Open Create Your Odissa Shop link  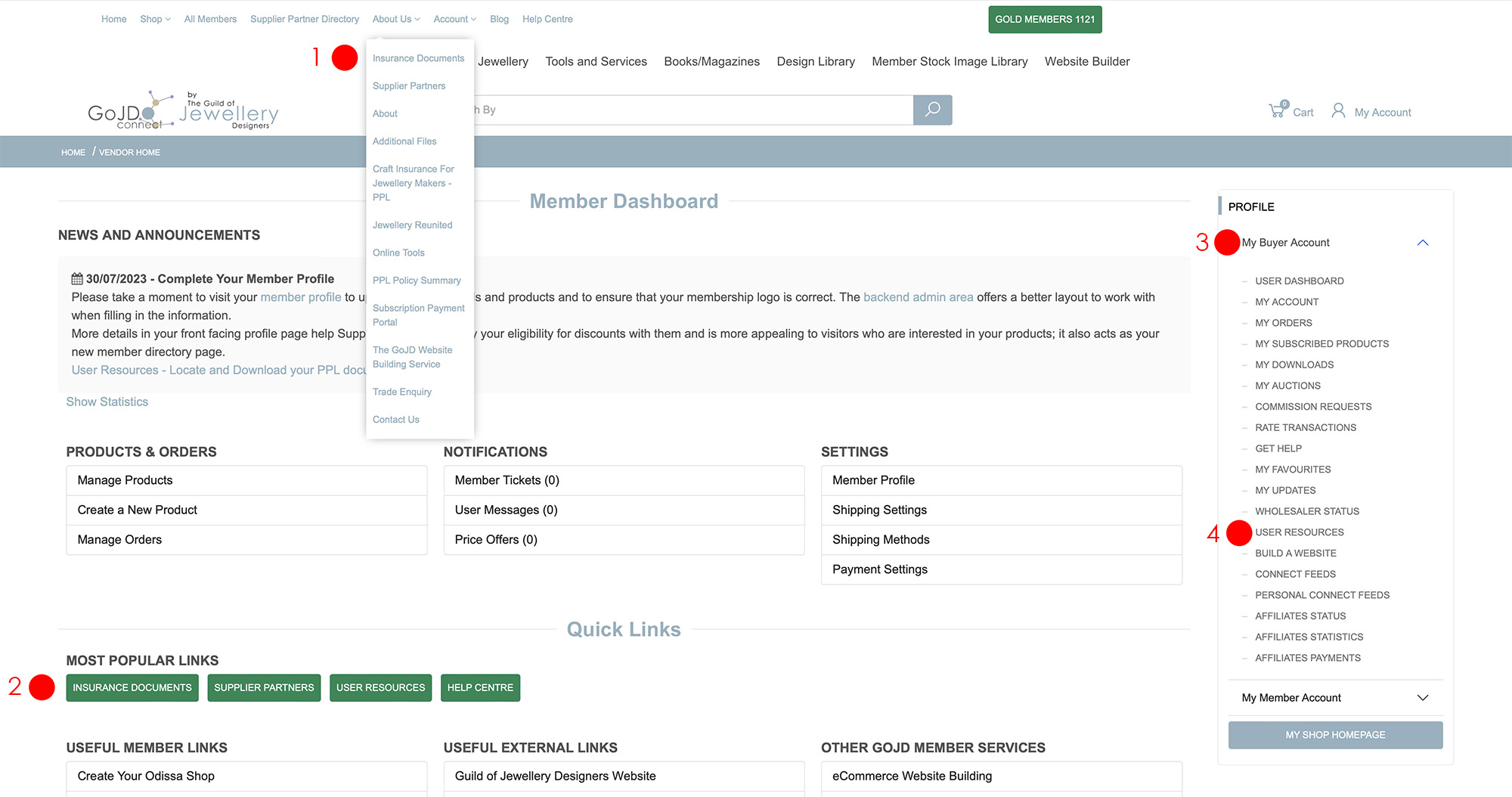click(246, 777)
